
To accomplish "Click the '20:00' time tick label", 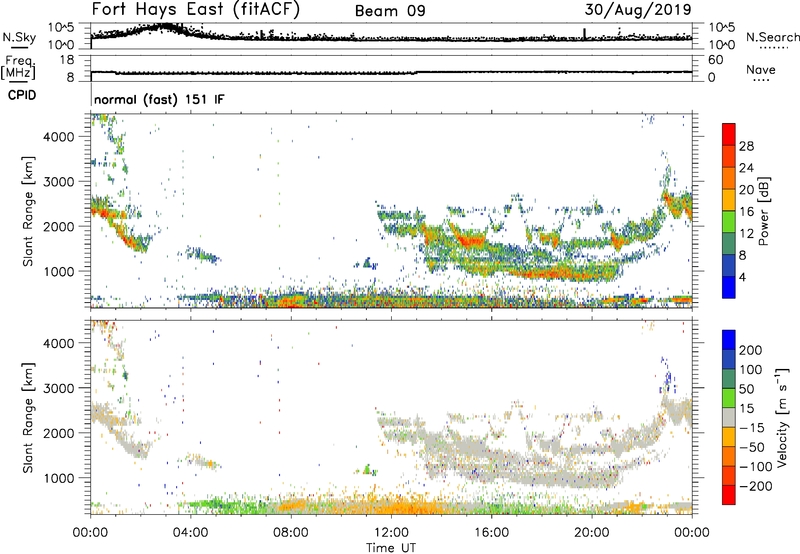I will (x=592, y=533).
